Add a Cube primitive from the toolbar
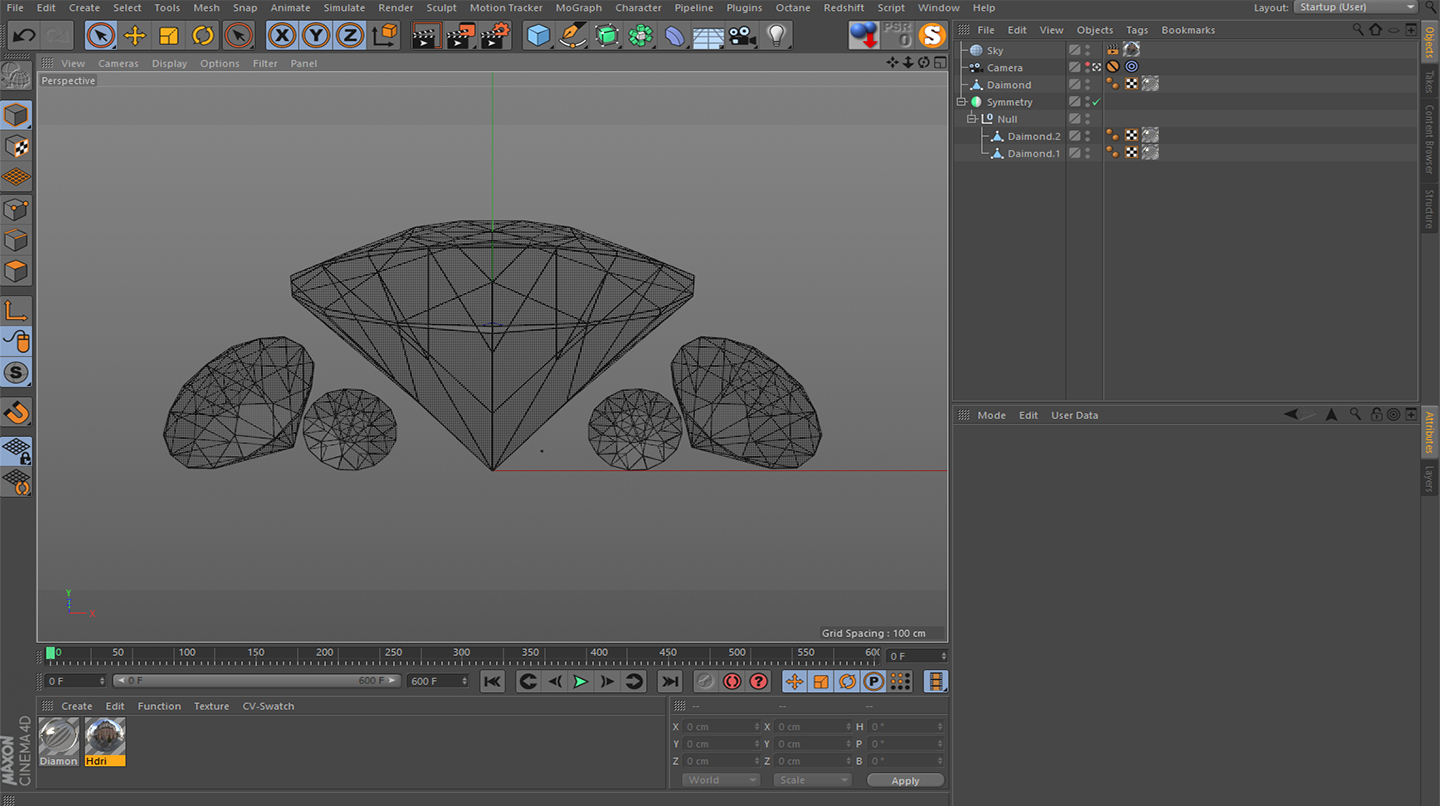 tap(537, 35)
